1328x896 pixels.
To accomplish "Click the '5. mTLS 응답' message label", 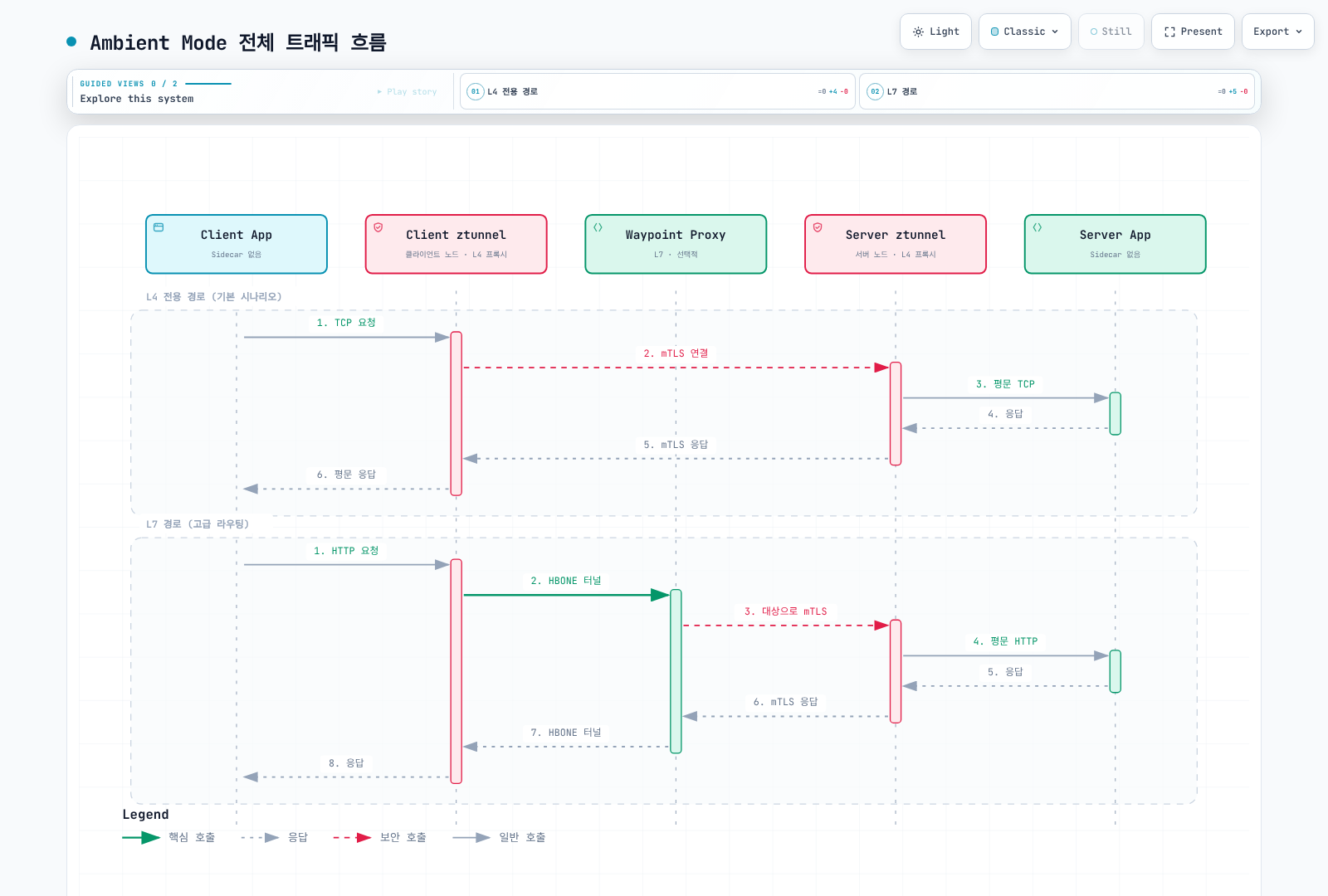I will [676, 445].
